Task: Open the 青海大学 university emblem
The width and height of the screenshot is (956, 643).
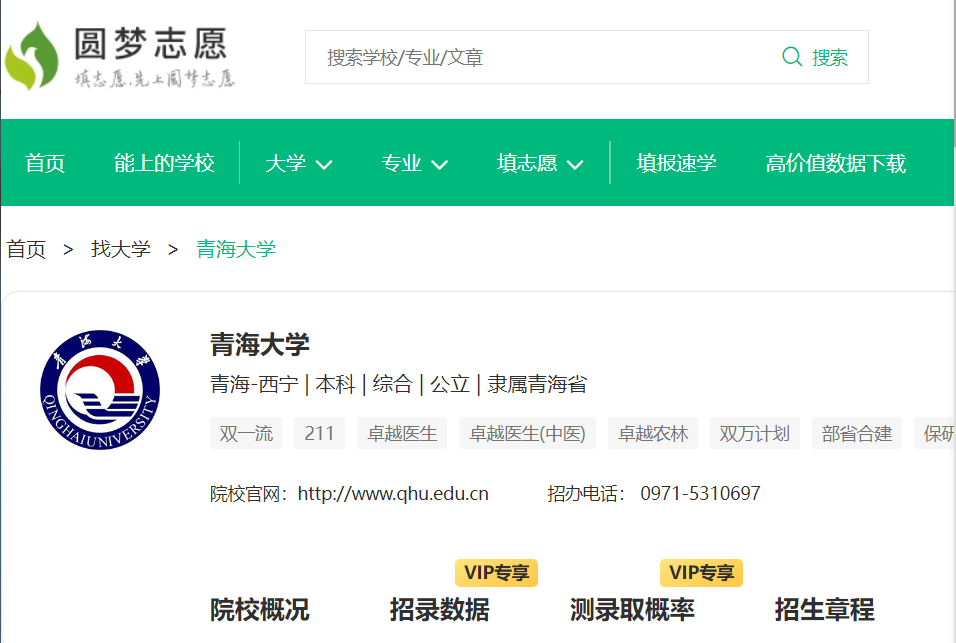Action: [x=100, y=390]
